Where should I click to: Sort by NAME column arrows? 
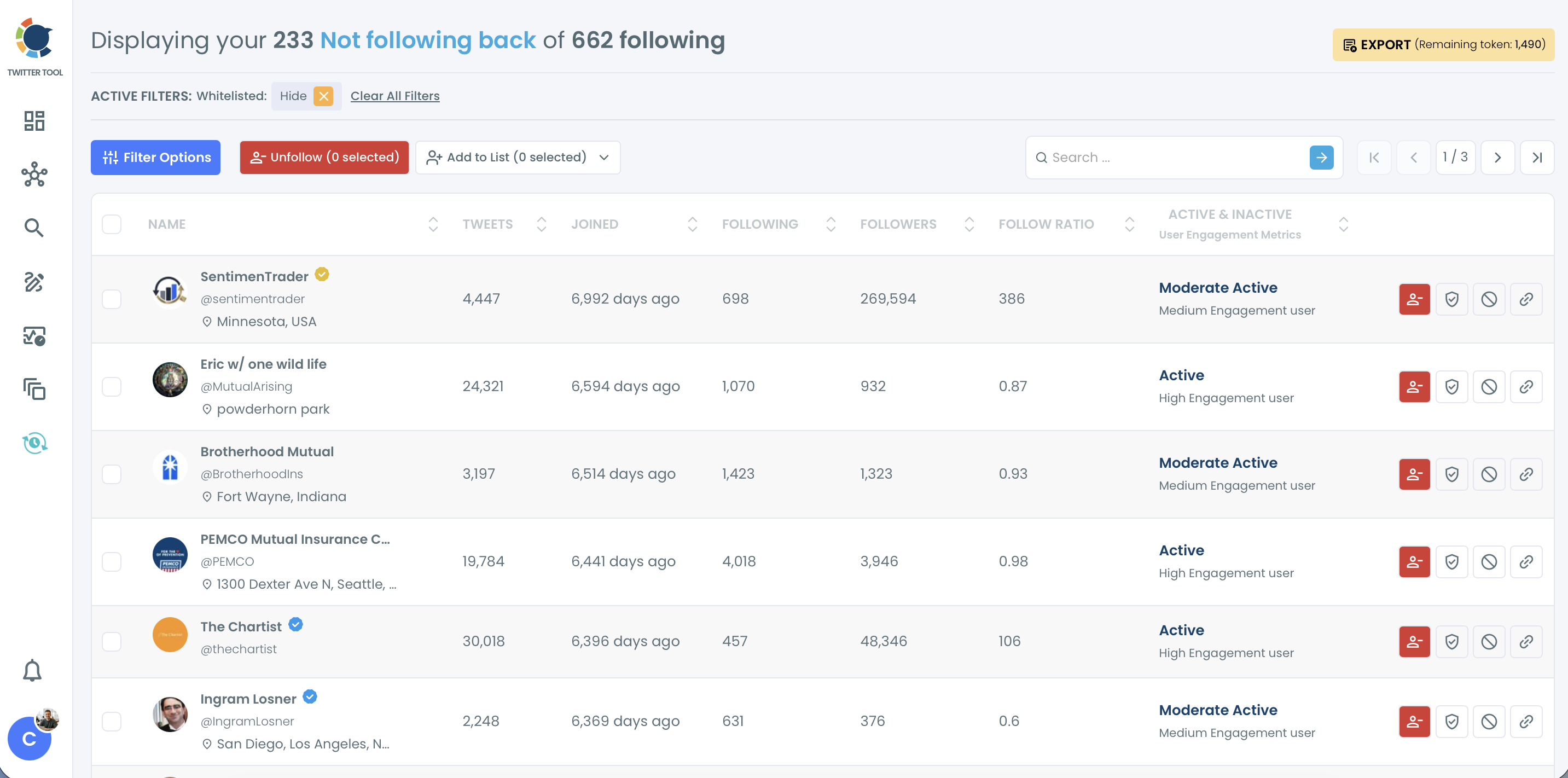coord(433,224)
